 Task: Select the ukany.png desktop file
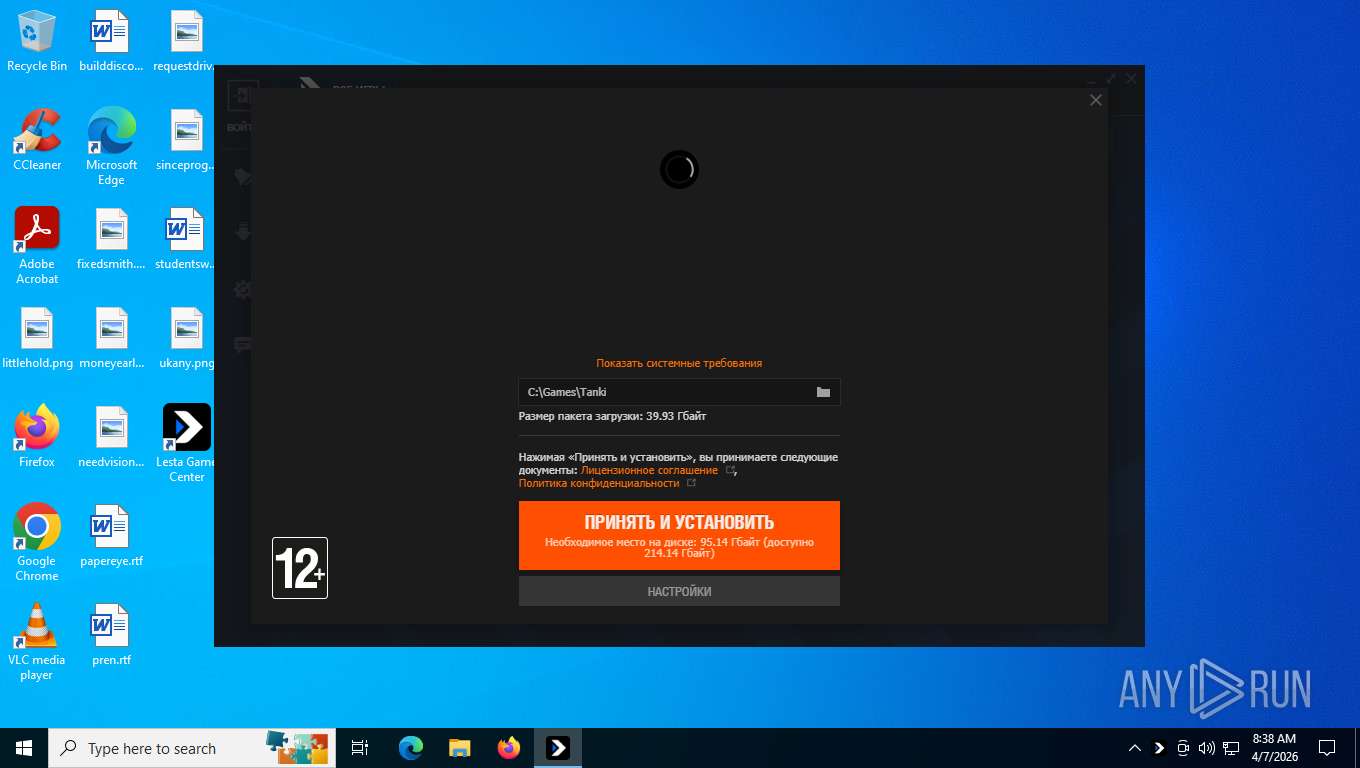point(187,338)
